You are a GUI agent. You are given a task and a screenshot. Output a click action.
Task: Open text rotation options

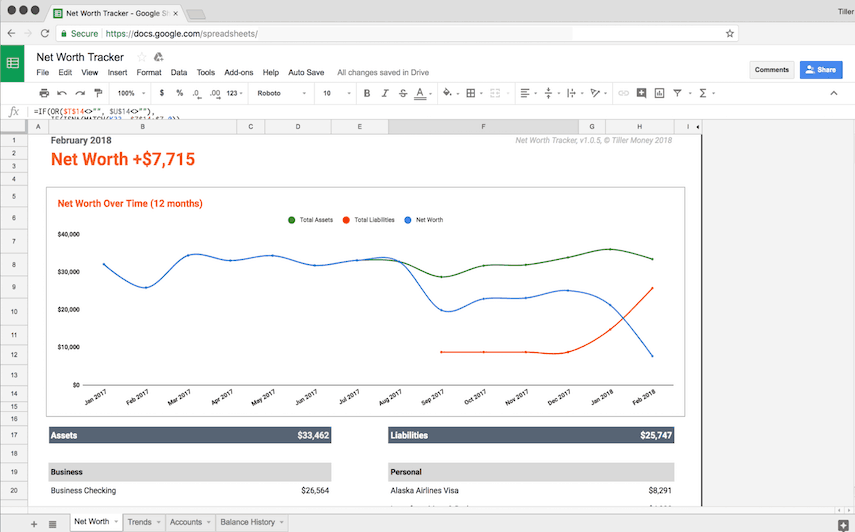[598, 93]
